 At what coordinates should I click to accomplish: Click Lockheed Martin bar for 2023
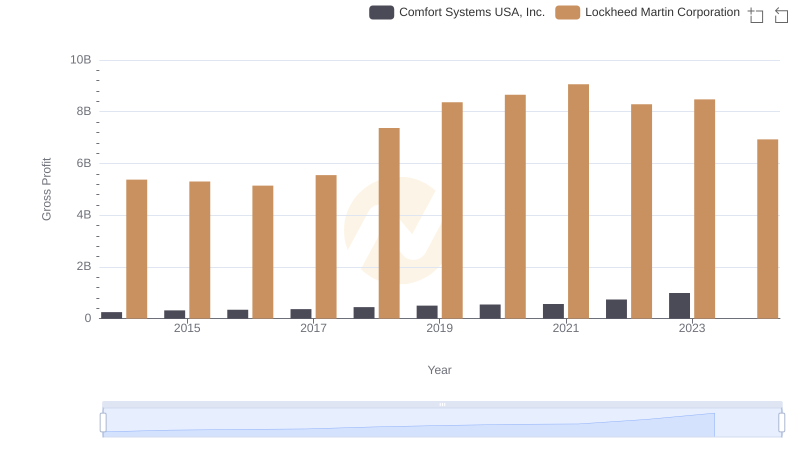coord(705,209)
